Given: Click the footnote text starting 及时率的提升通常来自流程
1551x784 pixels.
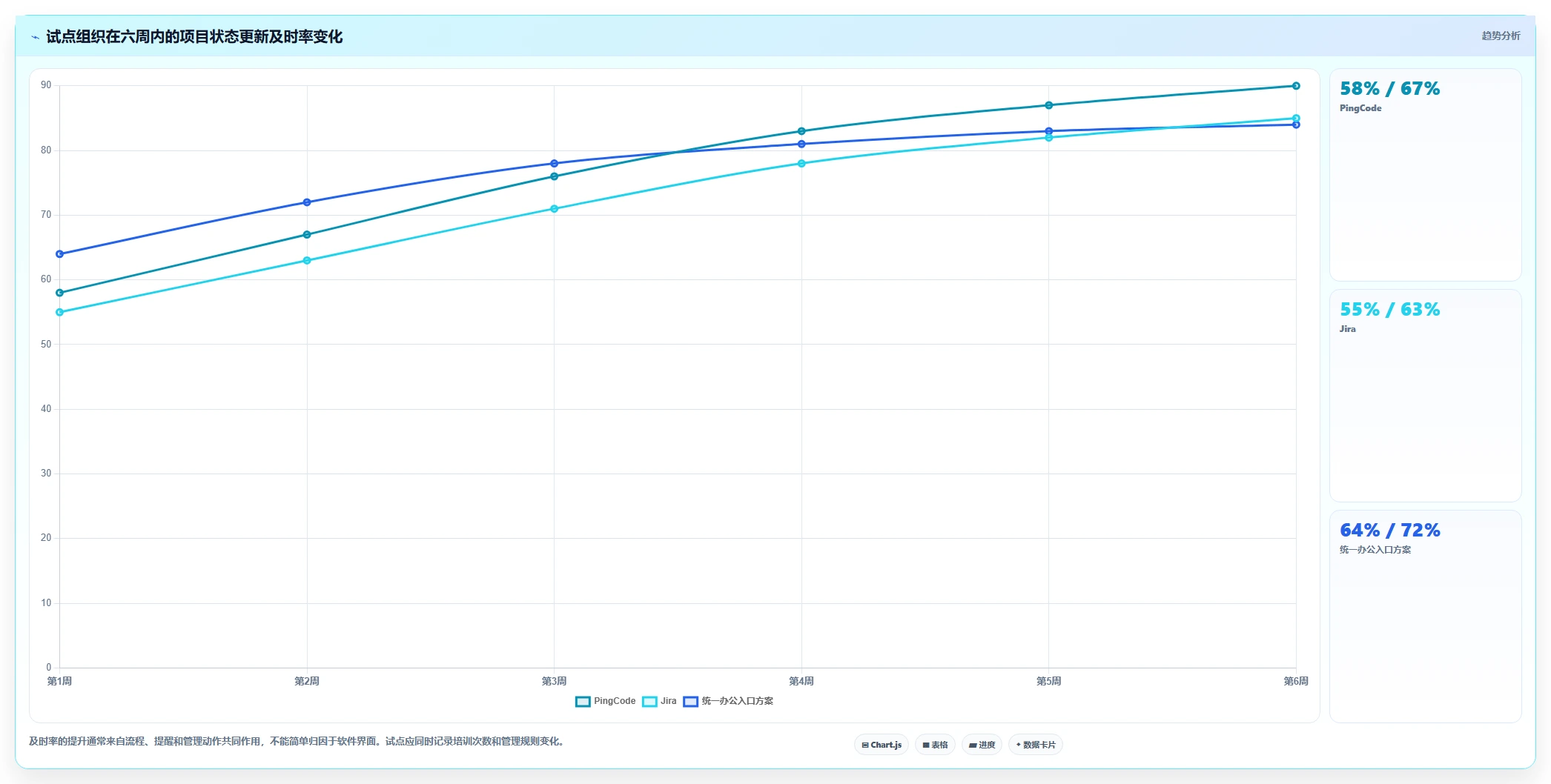Looking at the screenshot, I should coord(298,741).
